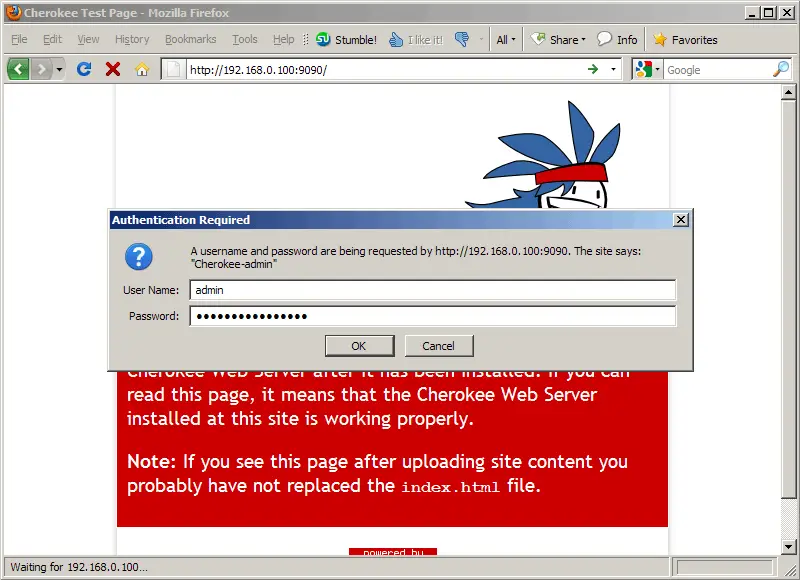This screenshot has height=580, width=800.
Task: Click the URL address field
Action: click(x=385, y=69)
